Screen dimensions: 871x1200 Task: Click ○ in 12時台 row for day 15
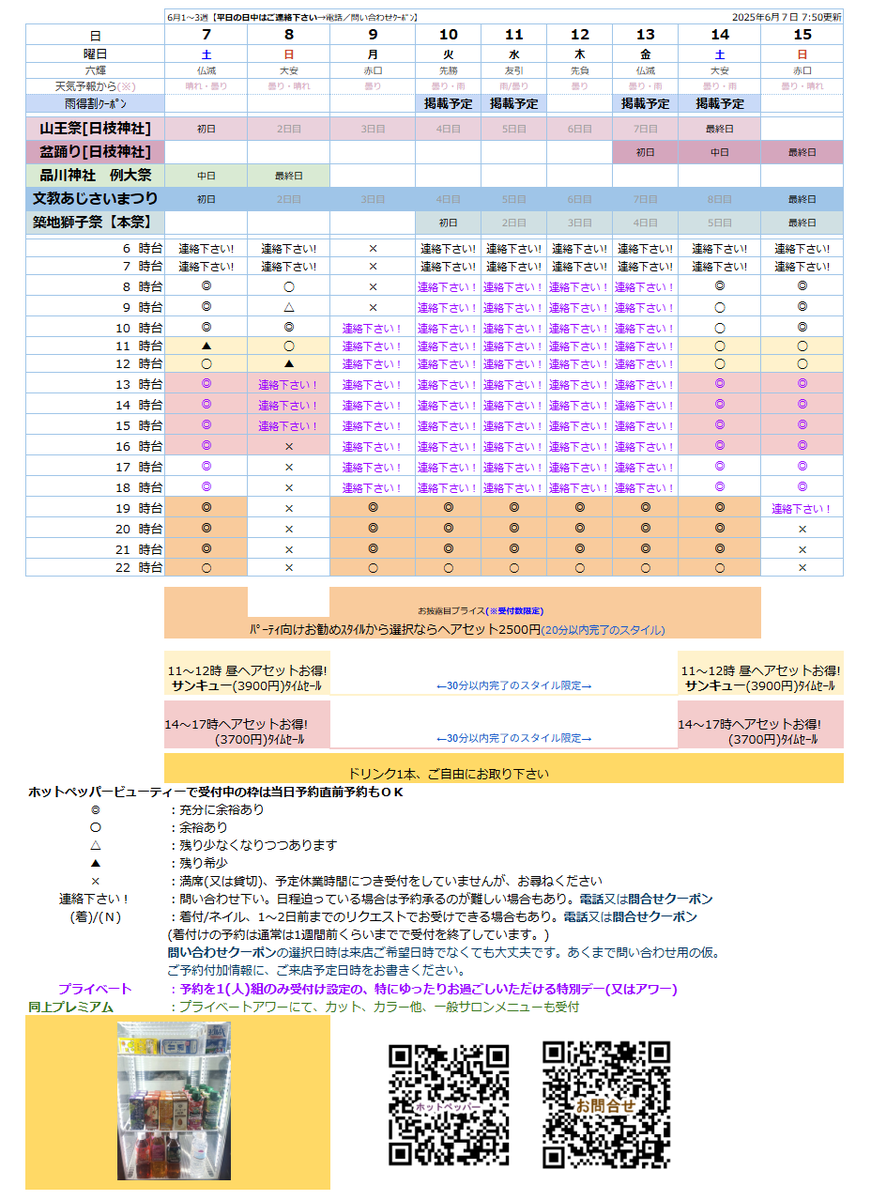tap(802, 364)
